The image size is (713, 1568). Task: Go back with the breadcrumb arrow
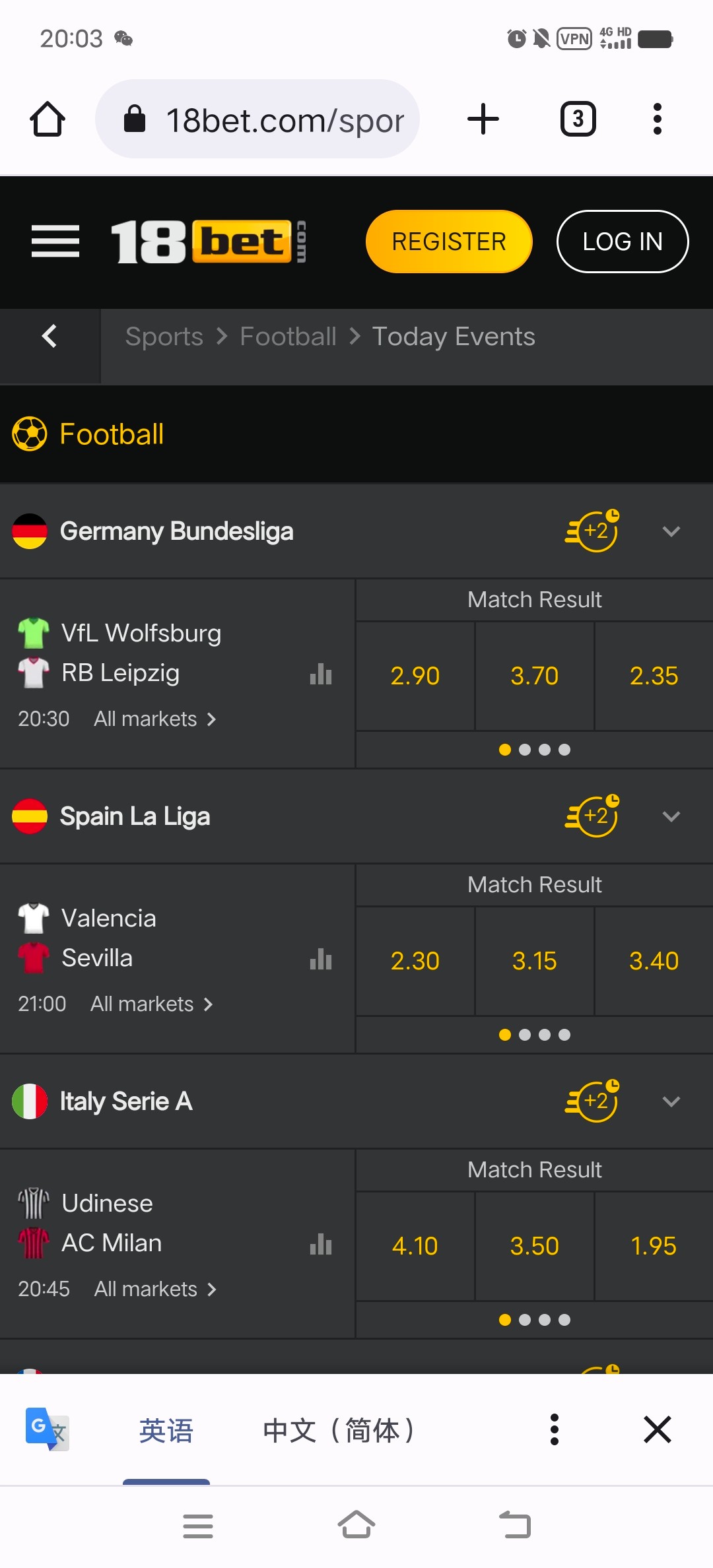[x=50, y=337]
